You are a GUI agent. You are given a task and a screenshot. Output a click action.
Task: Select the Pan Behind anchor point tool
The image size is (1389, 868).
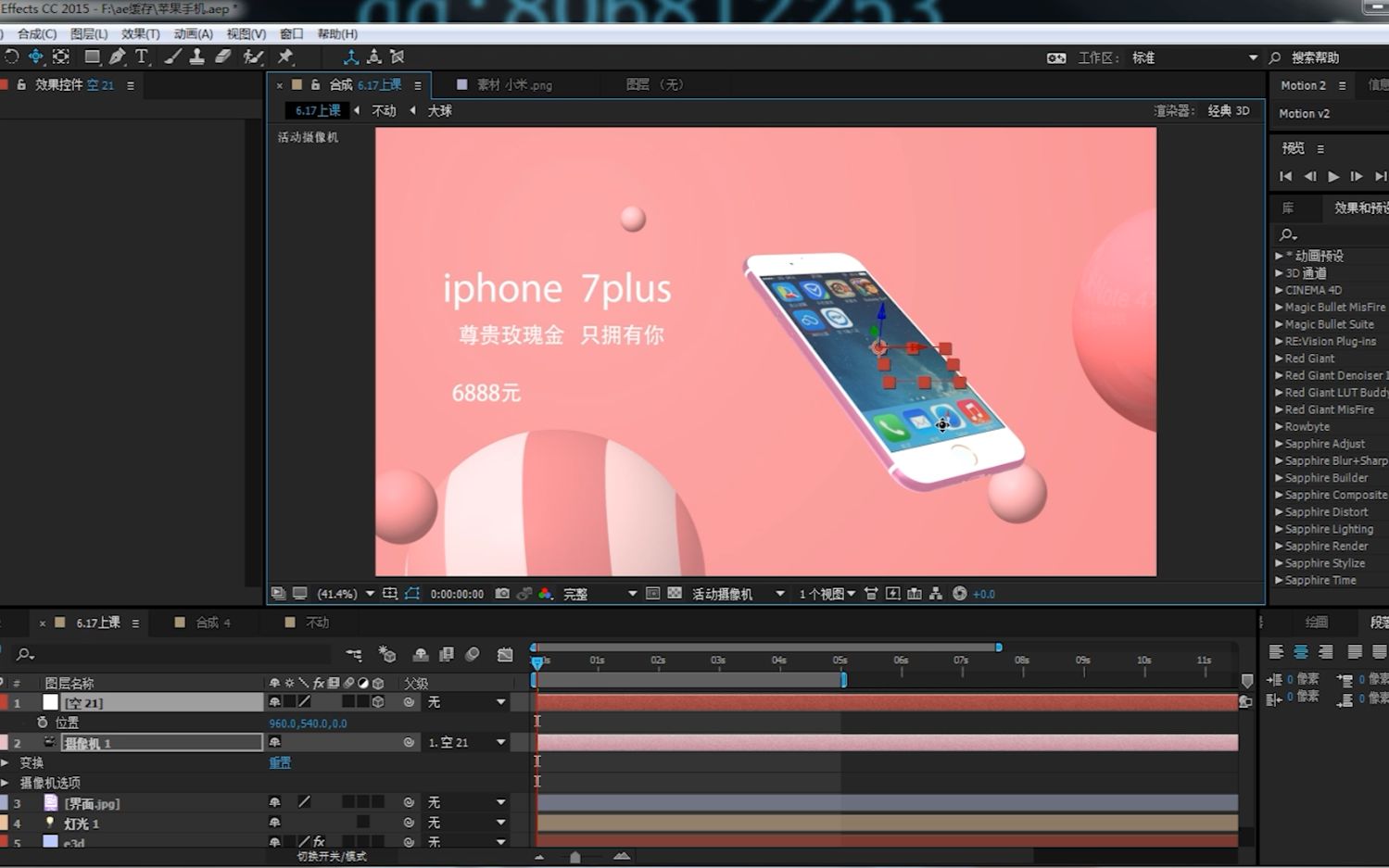[61, 57]
